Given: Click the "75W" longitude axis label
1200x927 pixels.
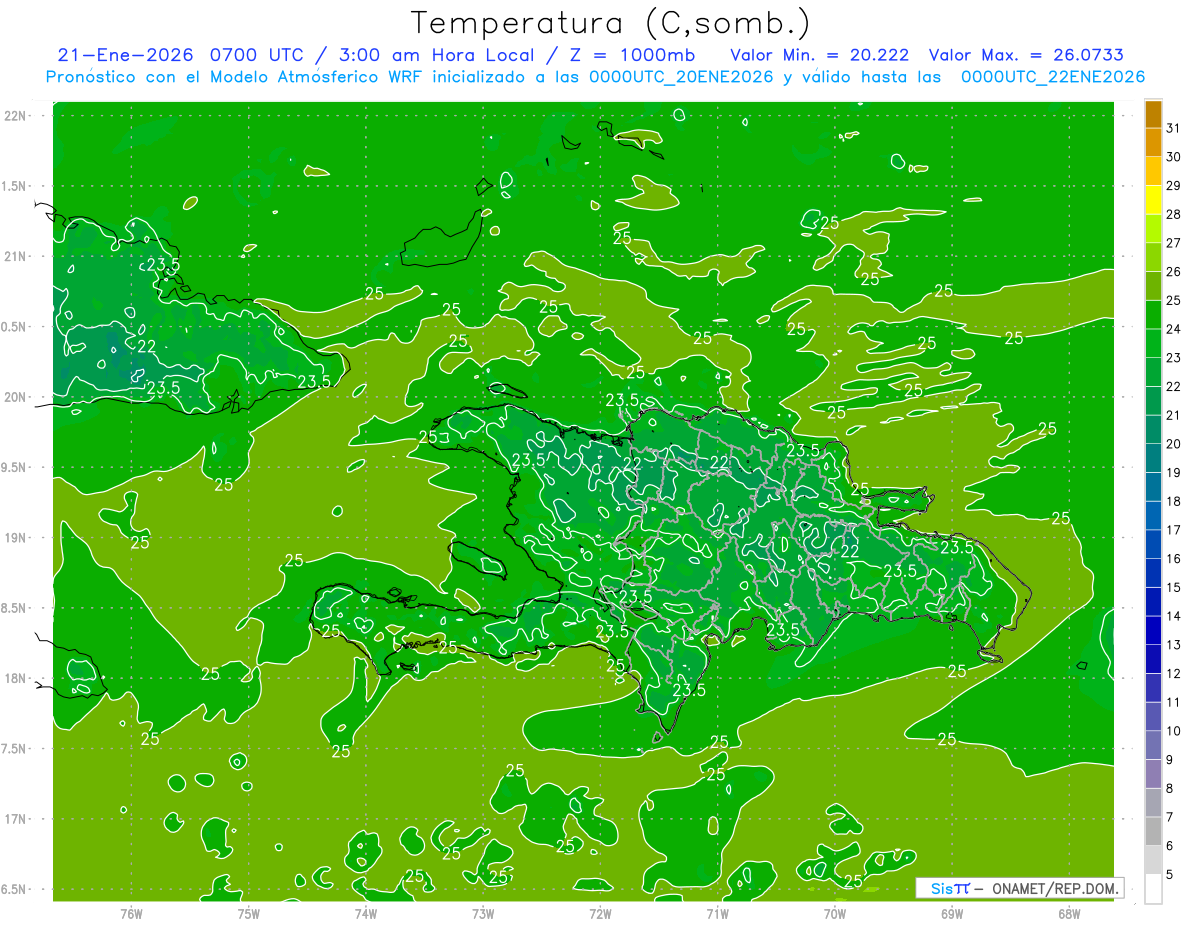Looking at the screenshot, I should coord(249,914).
